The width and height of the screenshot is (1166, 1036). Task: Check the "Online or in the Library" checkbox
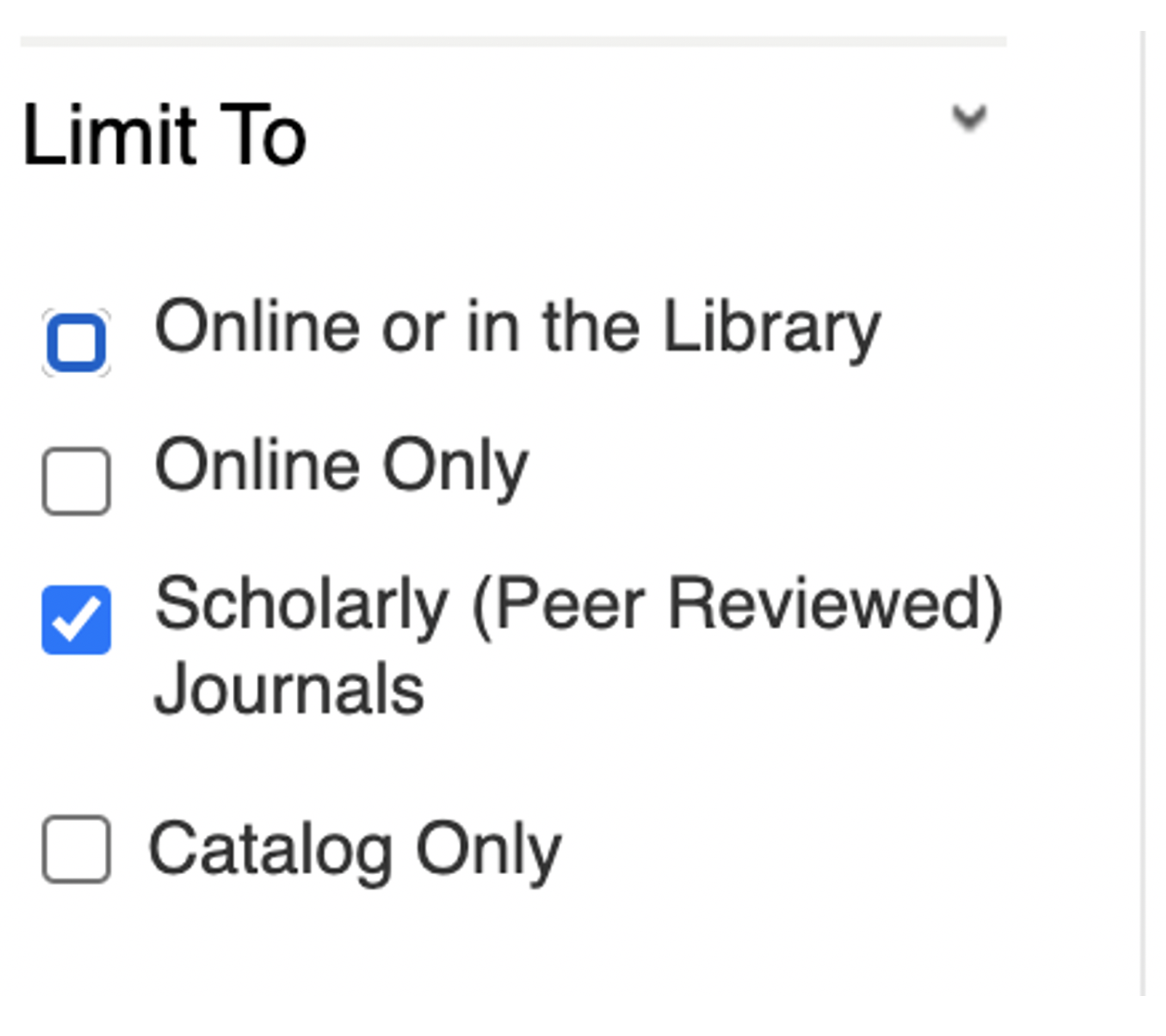76,342
